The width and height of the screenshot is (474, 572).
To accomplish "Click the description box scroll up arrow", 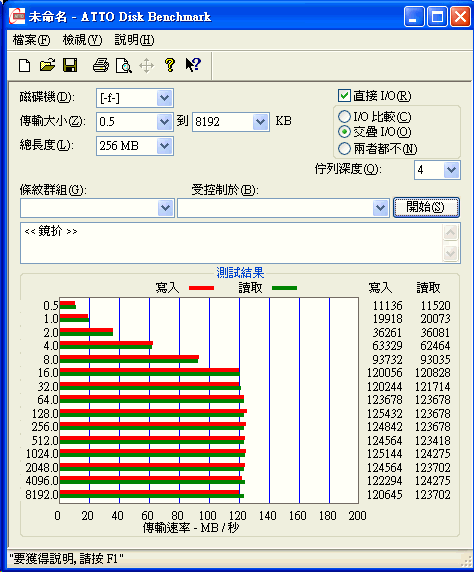I will 451,232.
